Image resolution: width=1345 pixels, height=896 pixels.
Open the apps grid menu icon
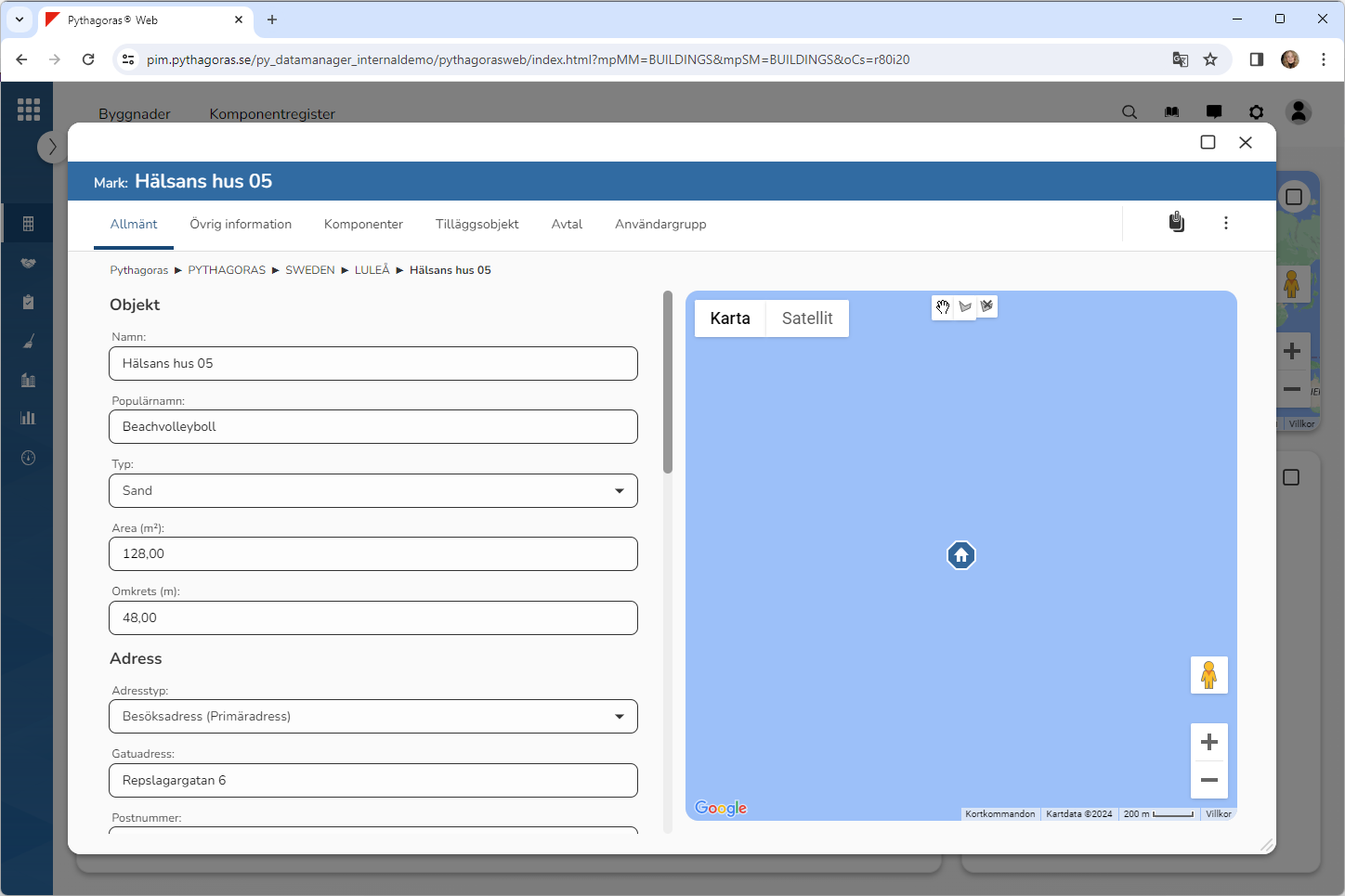(29, 110)
